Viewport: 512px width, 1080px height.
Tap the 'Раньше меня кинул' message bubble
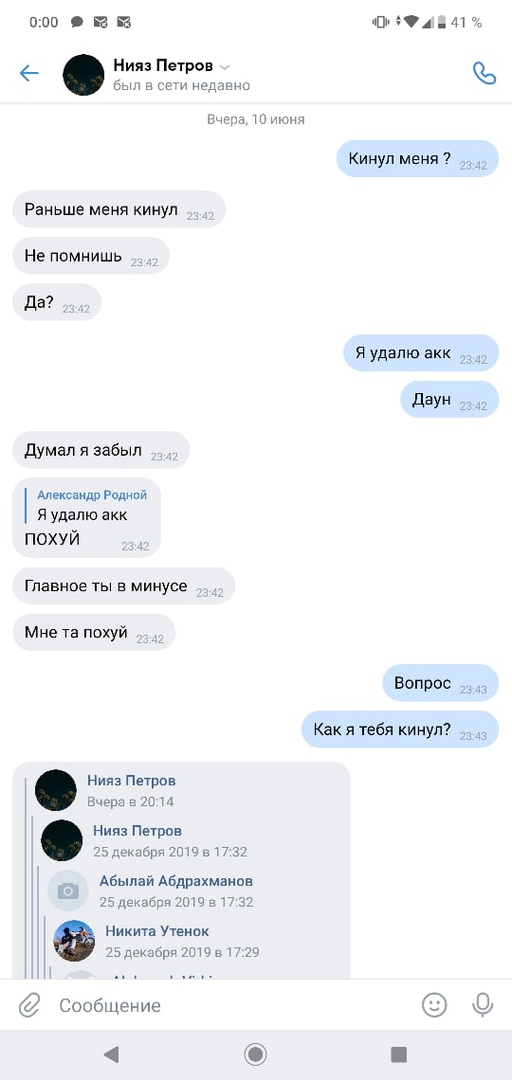click(119, 209)
